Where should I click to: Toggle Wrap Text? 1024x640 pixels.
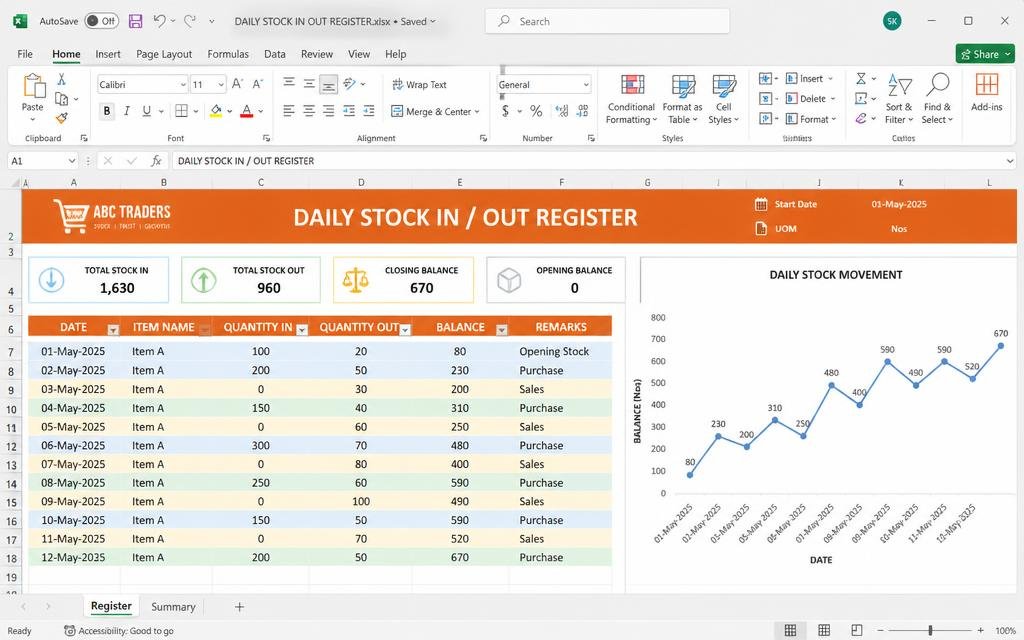(419, 85)
